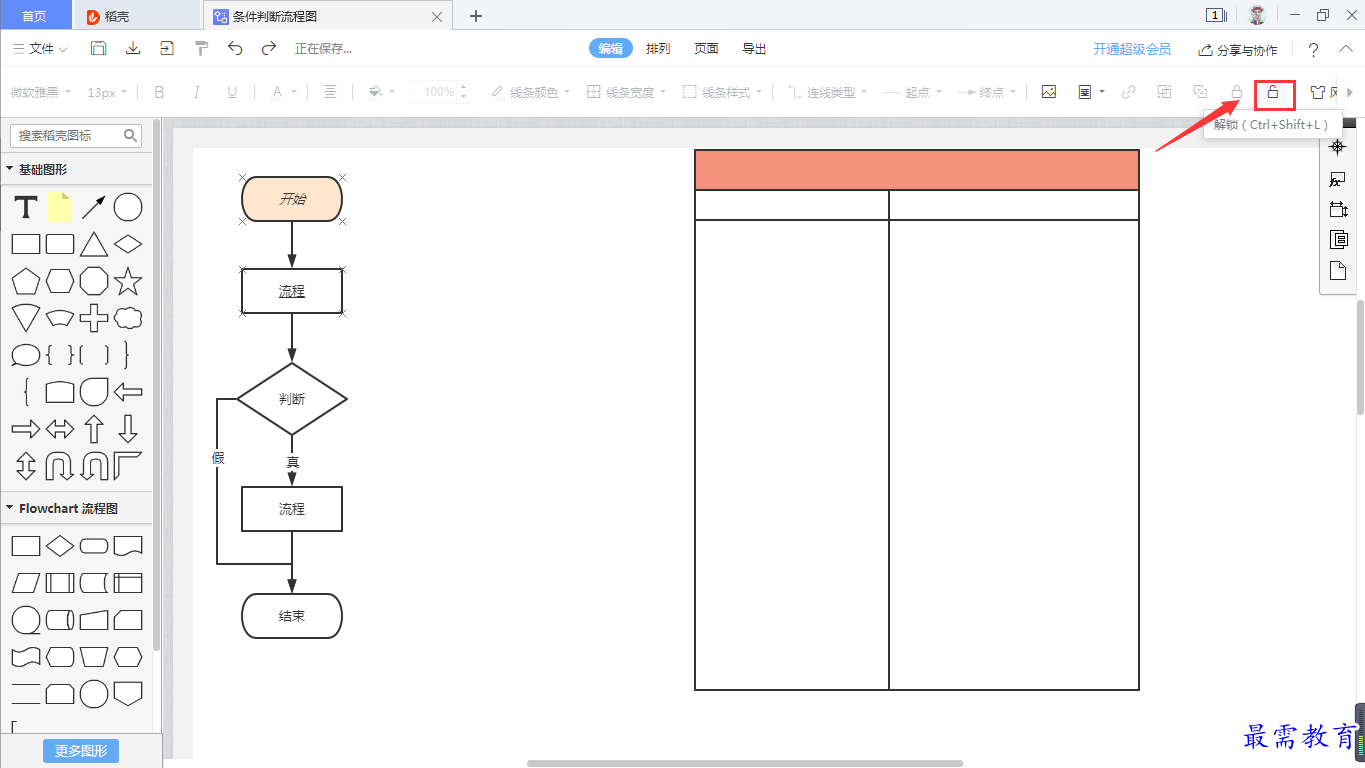Collapse the Flowchart 流程图 section
This screenshot has width=1365, height=768.
pyautogui.click(x=10, y=508)
